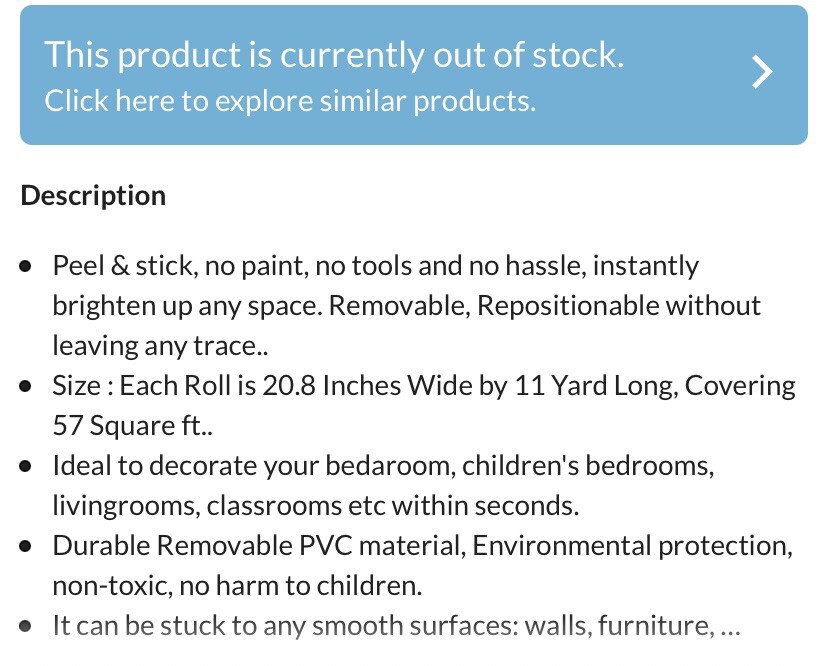Click the 'Peel & stick, no paint' line
828x666 pixels.
(x=375, y=266)
